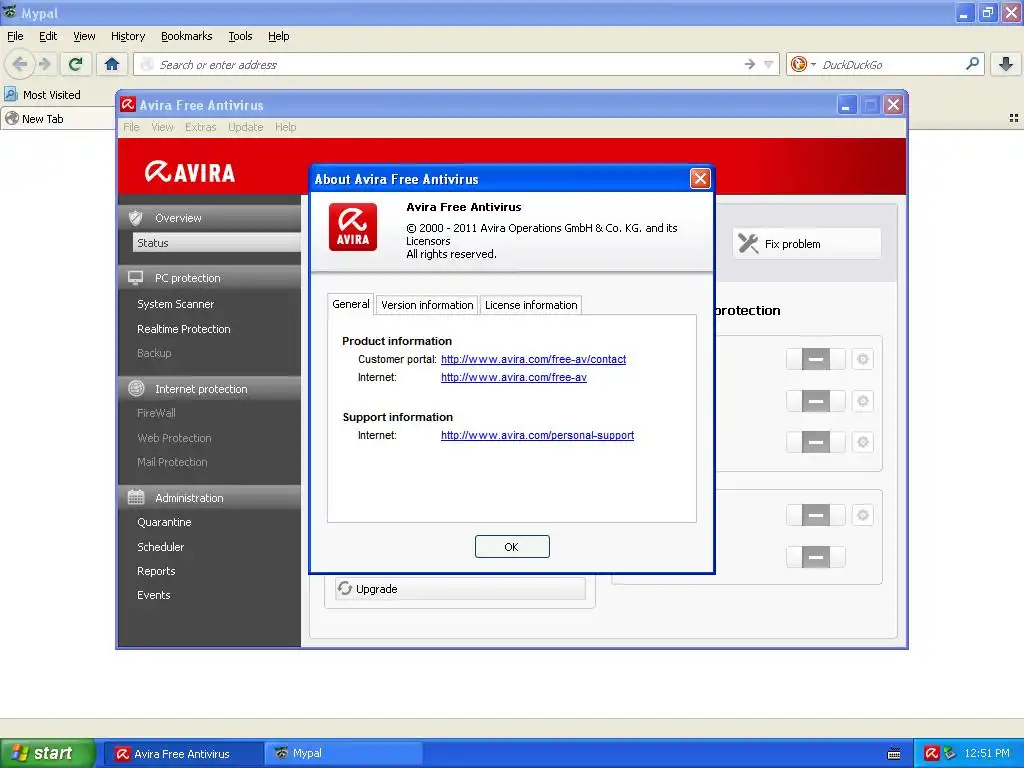Toggle the fourth protection switch with gear

(816, 515)
